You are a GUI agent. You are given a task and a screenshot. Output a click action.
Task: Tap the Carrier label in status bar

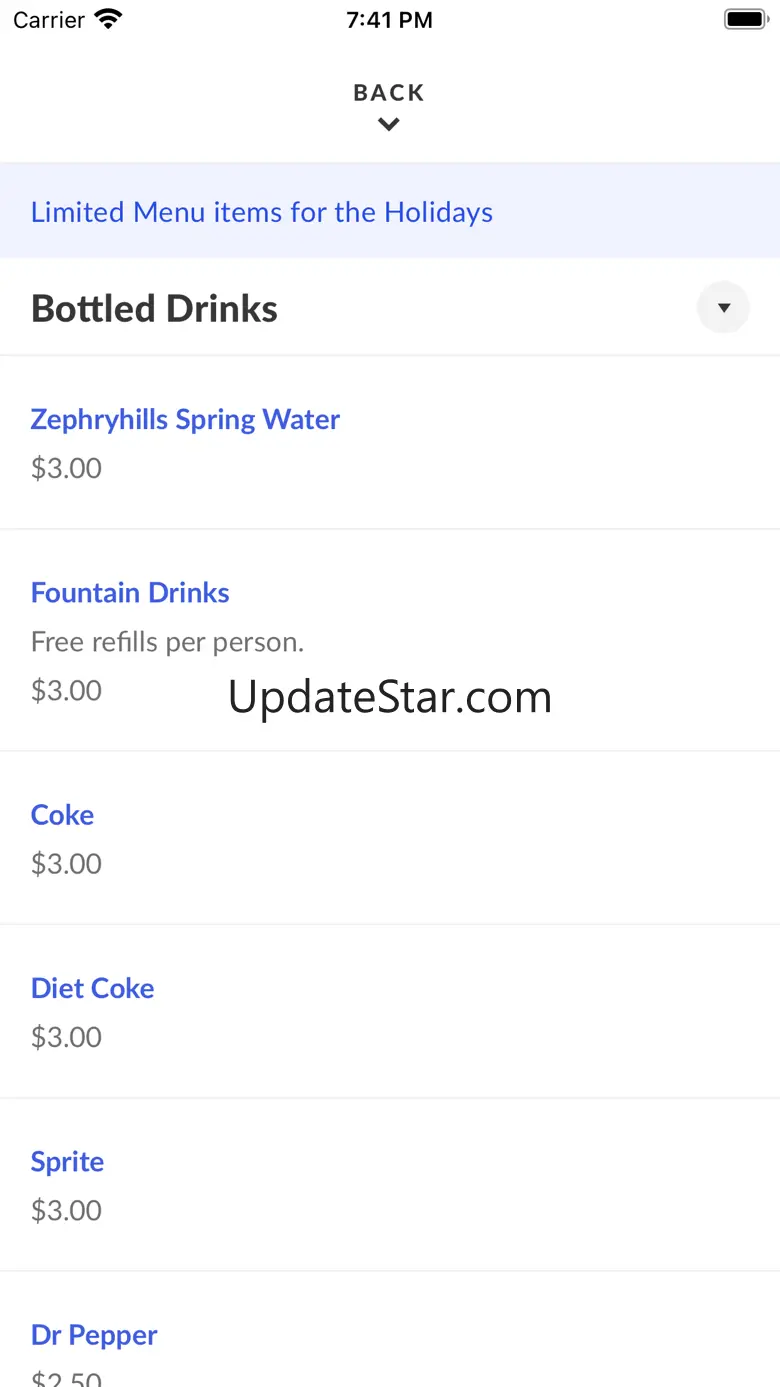pyautogui.click(x=49, y=20)
